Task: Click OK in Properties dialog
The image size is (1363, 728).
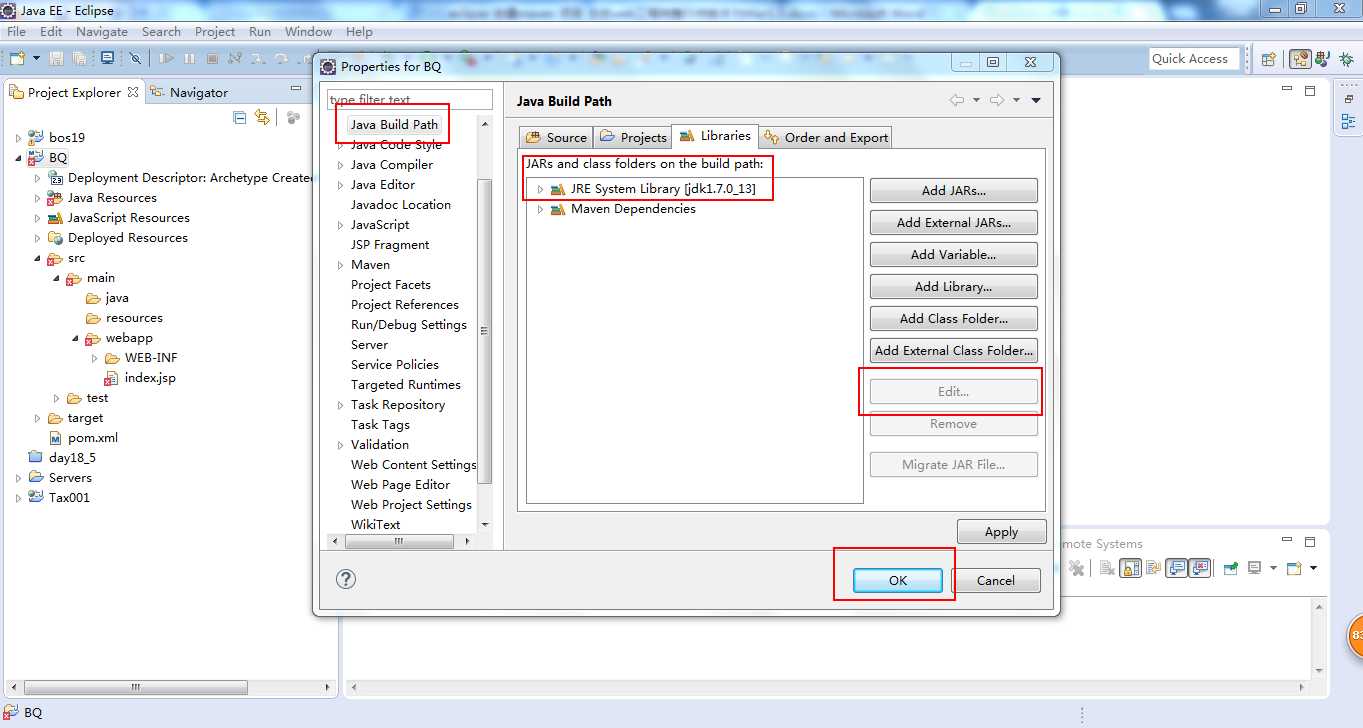Action: 897,580
